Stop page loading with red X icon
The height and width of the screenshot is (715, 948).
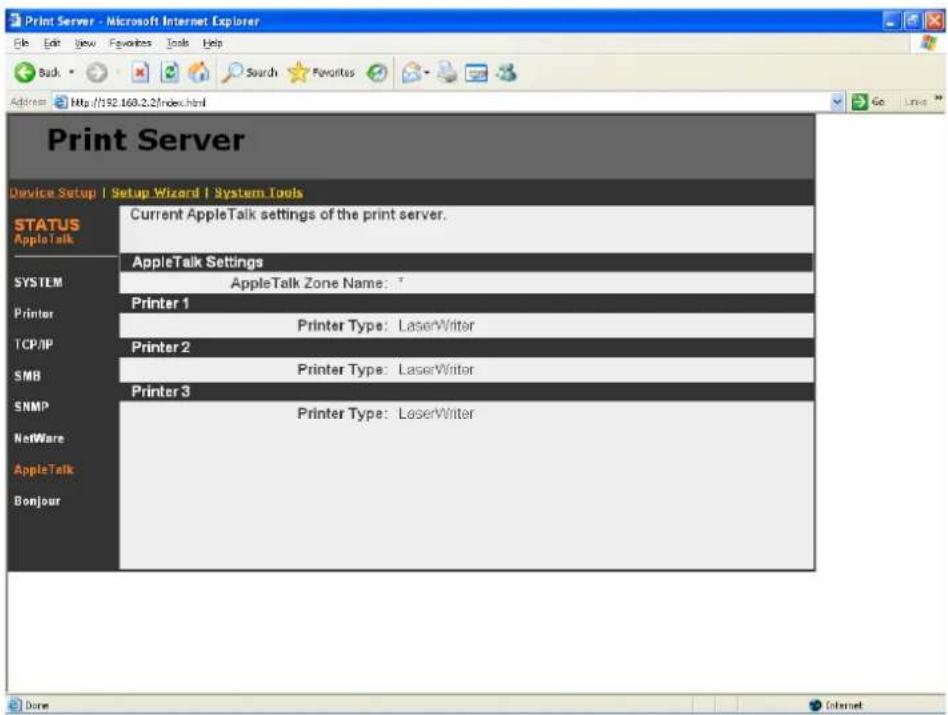point(140,73)
